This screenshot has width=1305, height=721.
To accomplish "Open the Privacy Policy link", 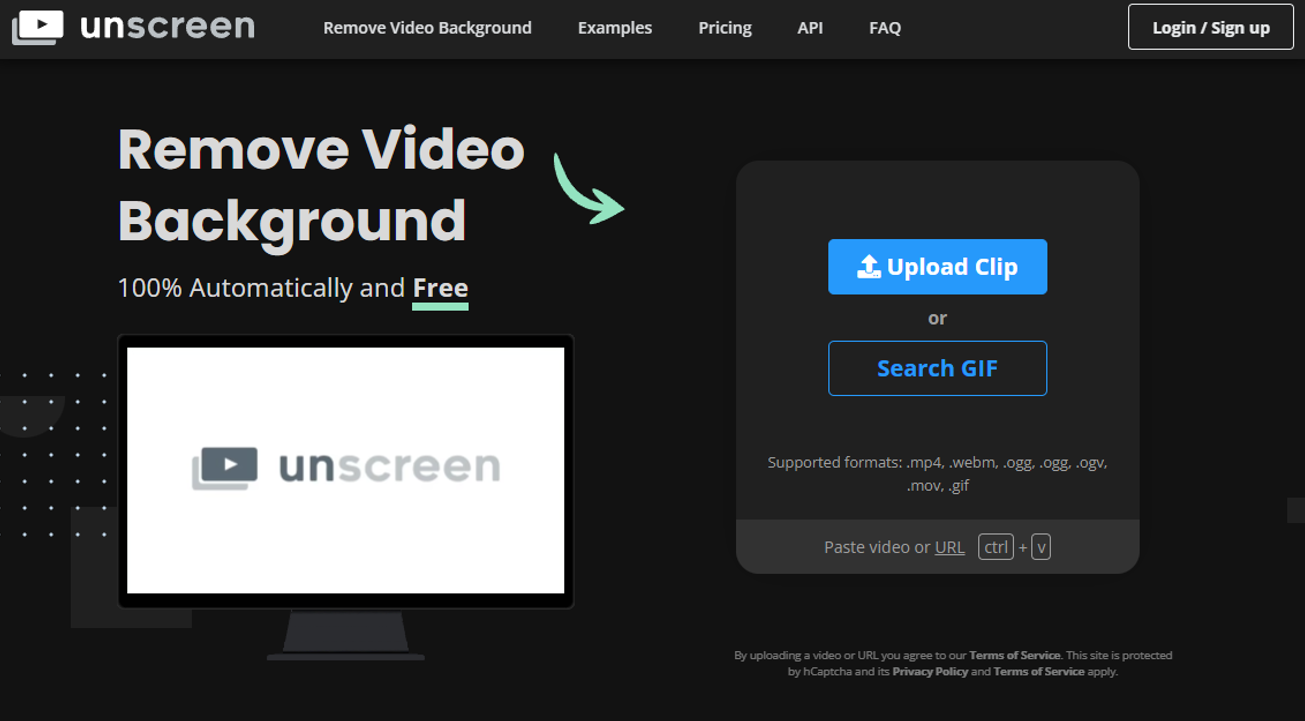I will coord(930,671).
